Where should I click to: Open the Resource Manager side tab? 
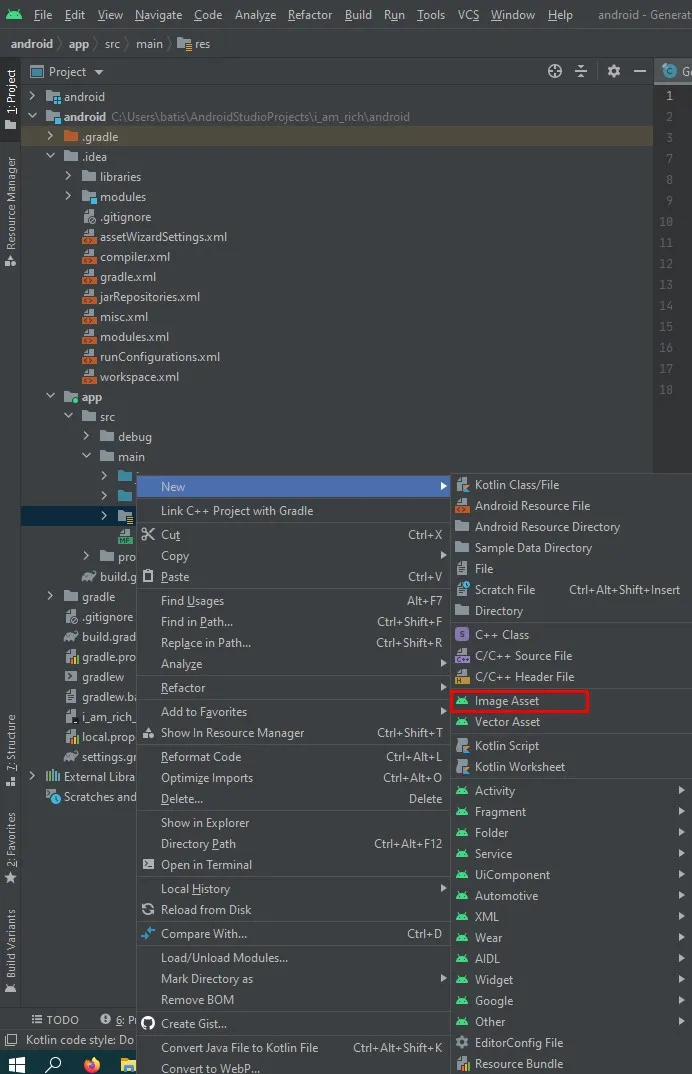point(10,211)
